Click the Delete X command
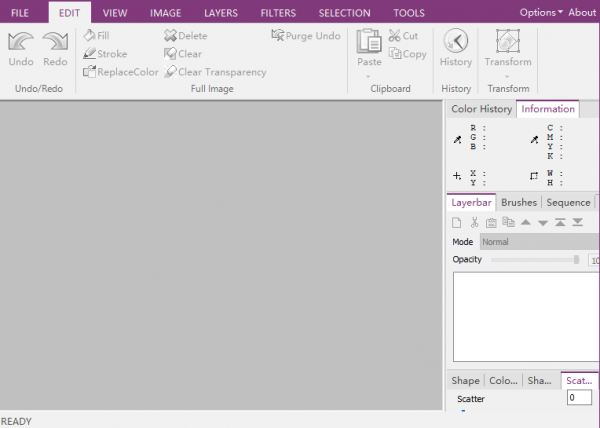This screenshot has height=428, width=600. click(186, 36)
